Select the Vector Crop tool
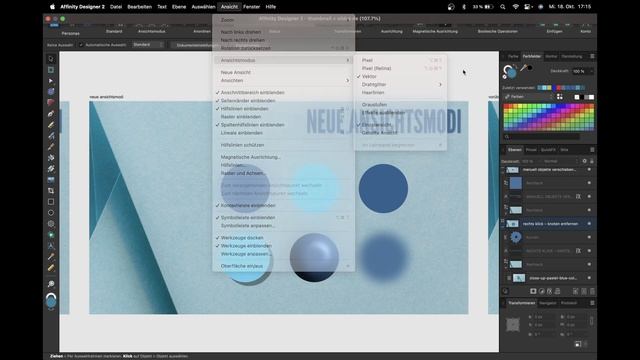This screenshot has width=640, height=360. (51, 191)
